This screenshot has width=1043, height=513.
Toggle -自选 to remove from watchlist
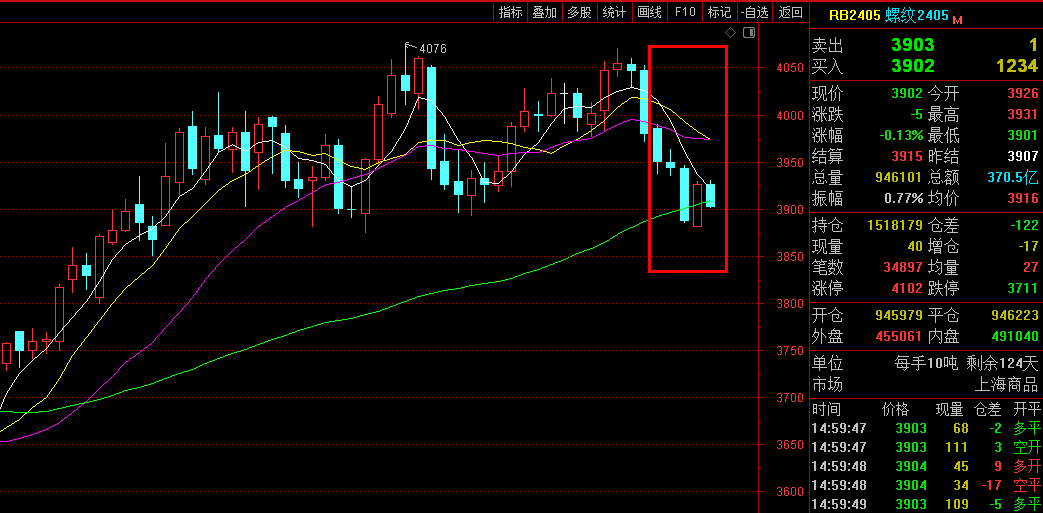tap(754, 12)
